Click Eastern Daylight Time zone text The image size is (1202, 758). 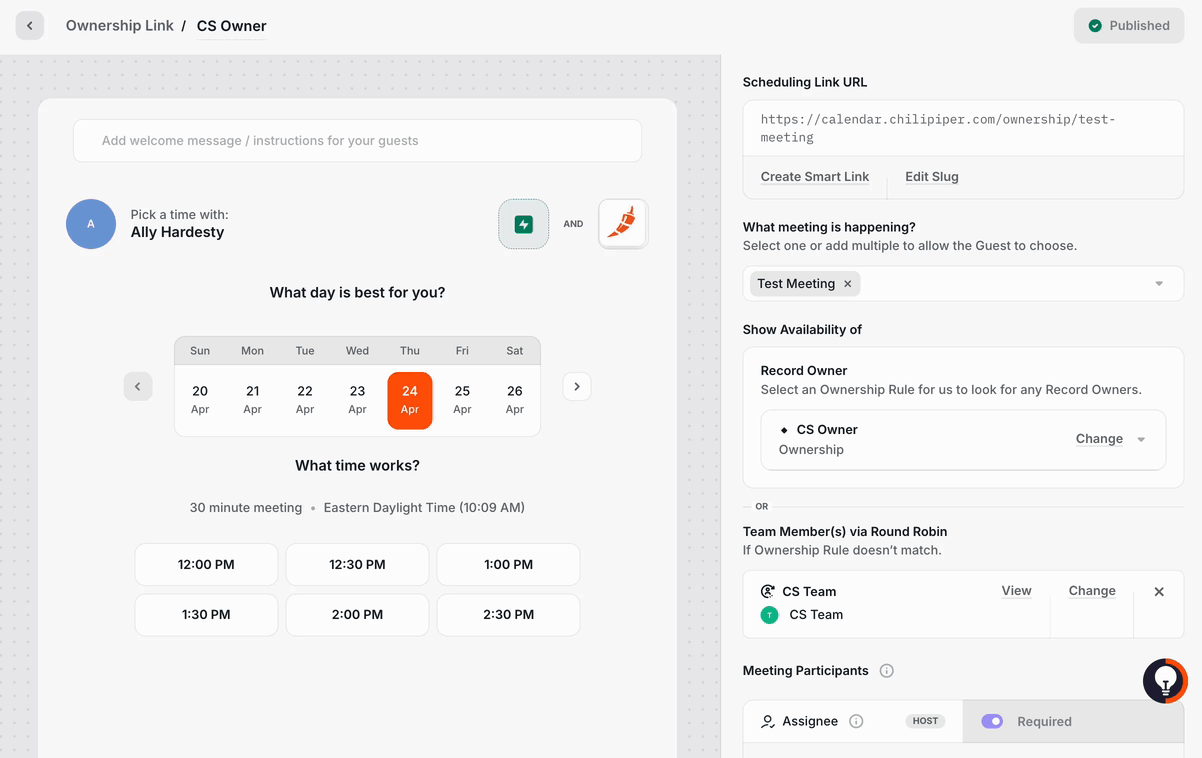point(424,508)
